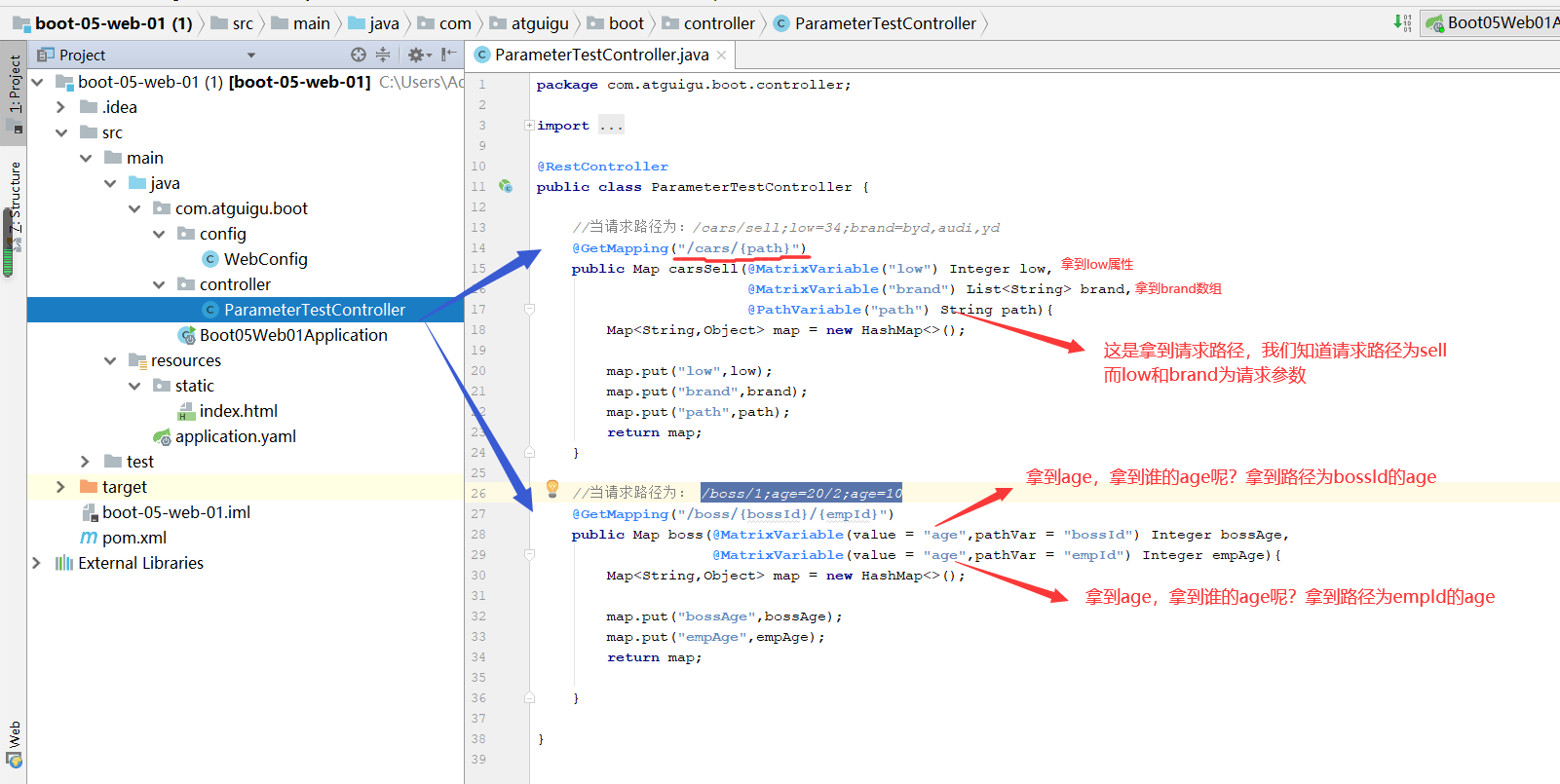The width and height of the screenshot is (1560, 784).
Task: Click boot-05-web-01 (1) breadcrumb root
Action: [103, 23]
